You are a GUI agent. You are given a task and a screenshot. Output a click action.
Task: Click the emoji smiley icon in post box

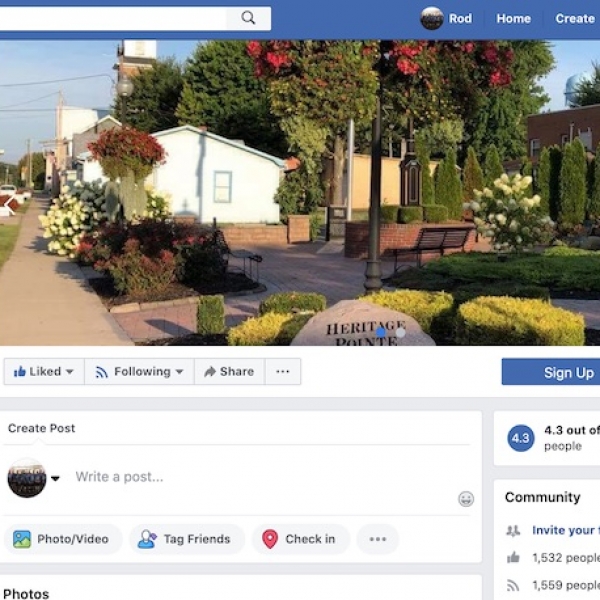(466, 499)
